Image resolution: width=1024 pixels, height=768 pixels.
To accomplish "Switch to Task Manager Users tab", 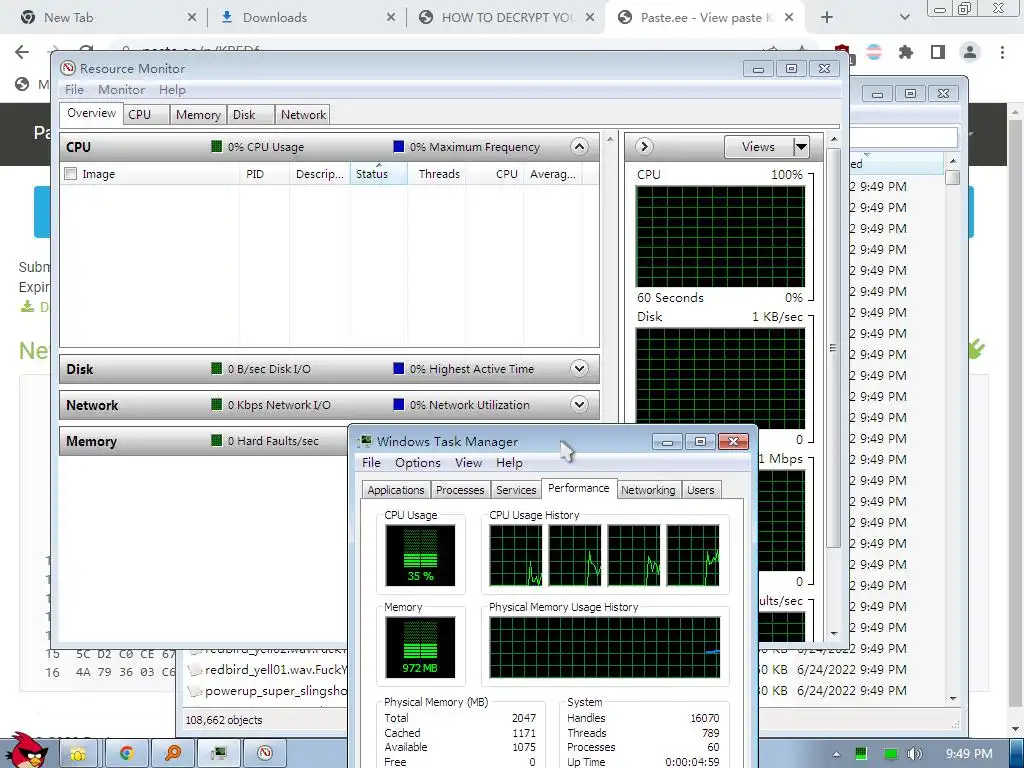I will coord(701,490).
